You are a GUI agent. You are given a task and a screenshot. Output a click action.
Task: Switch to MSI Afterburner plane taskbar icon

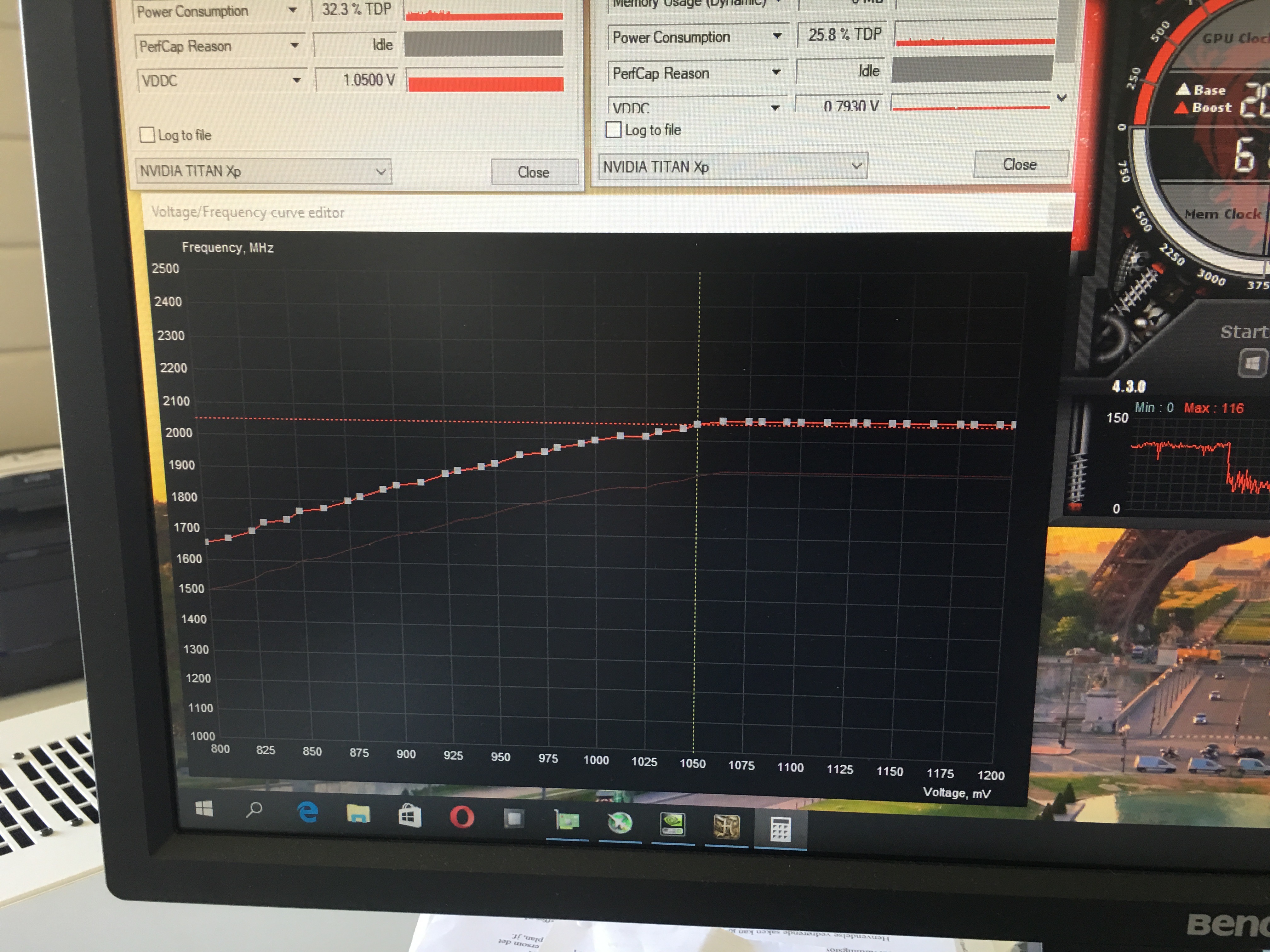(620, 823)
